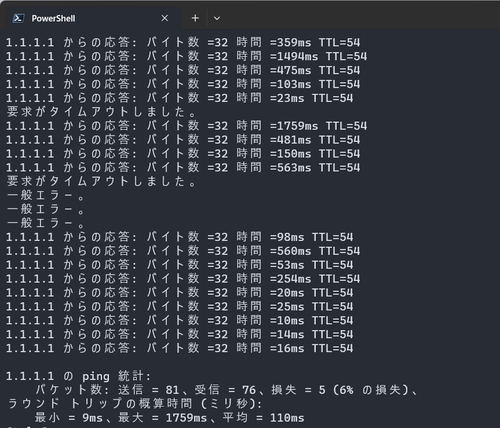Click the '平均 = 110ms' average value

tap(263, 418)
